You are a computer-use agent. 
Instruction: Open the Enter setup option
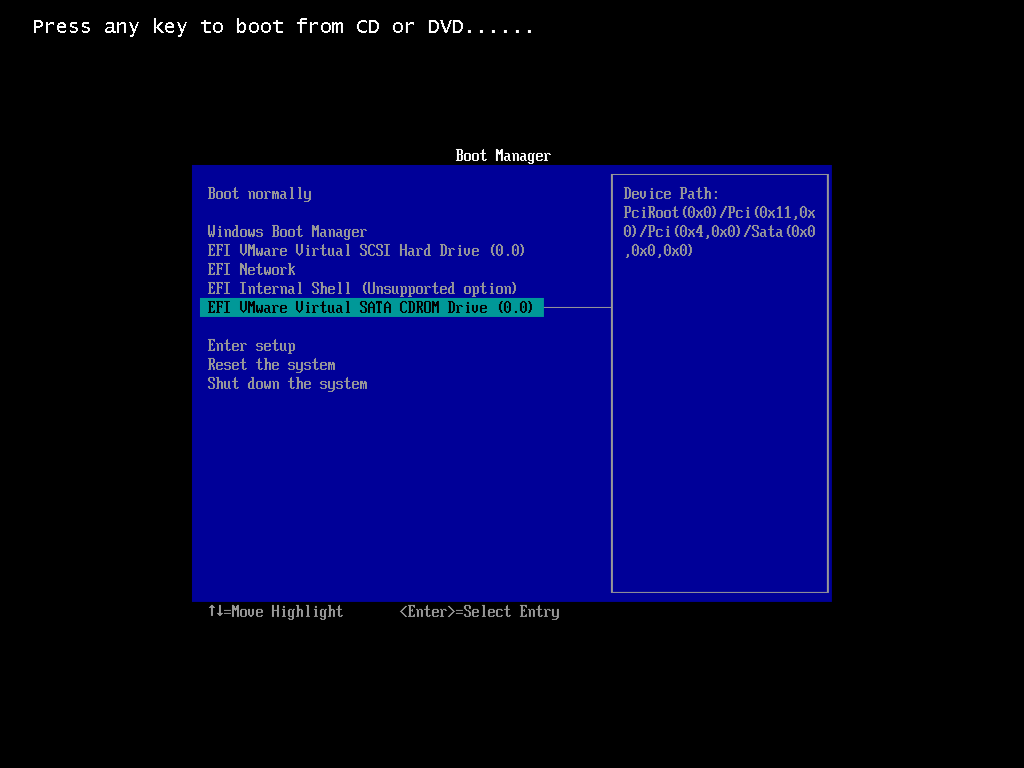251,346
